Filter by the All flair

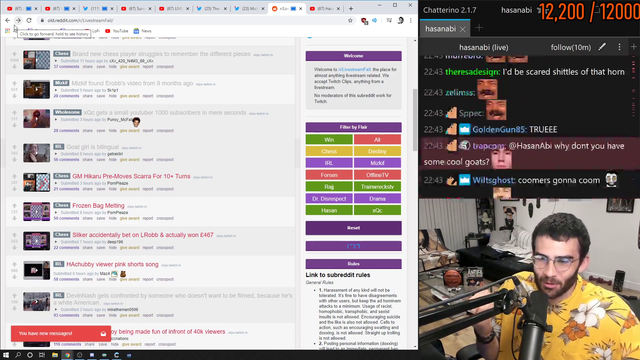pyautogui.click(x=377, y=140)
